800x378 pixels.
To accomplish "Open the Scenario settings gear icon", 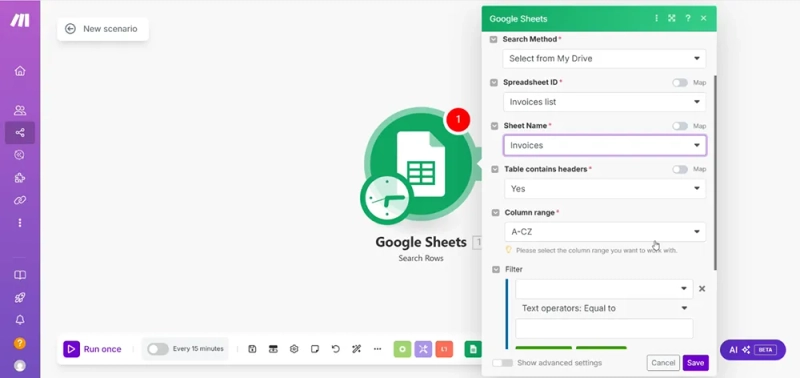I will pos(294,349).
